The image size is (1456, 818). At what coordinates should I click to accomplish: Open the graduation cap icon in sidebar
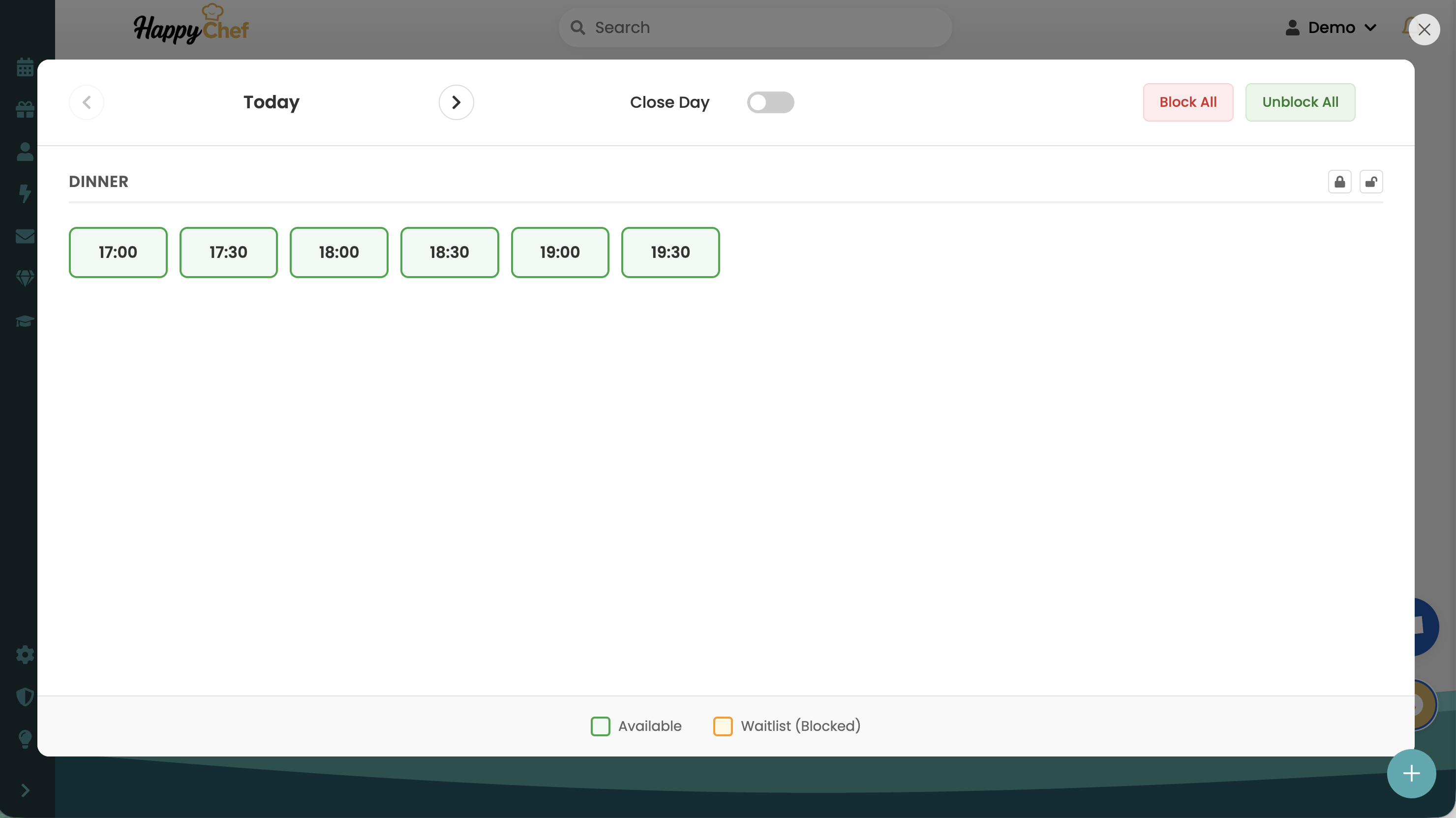coord(25,321)
